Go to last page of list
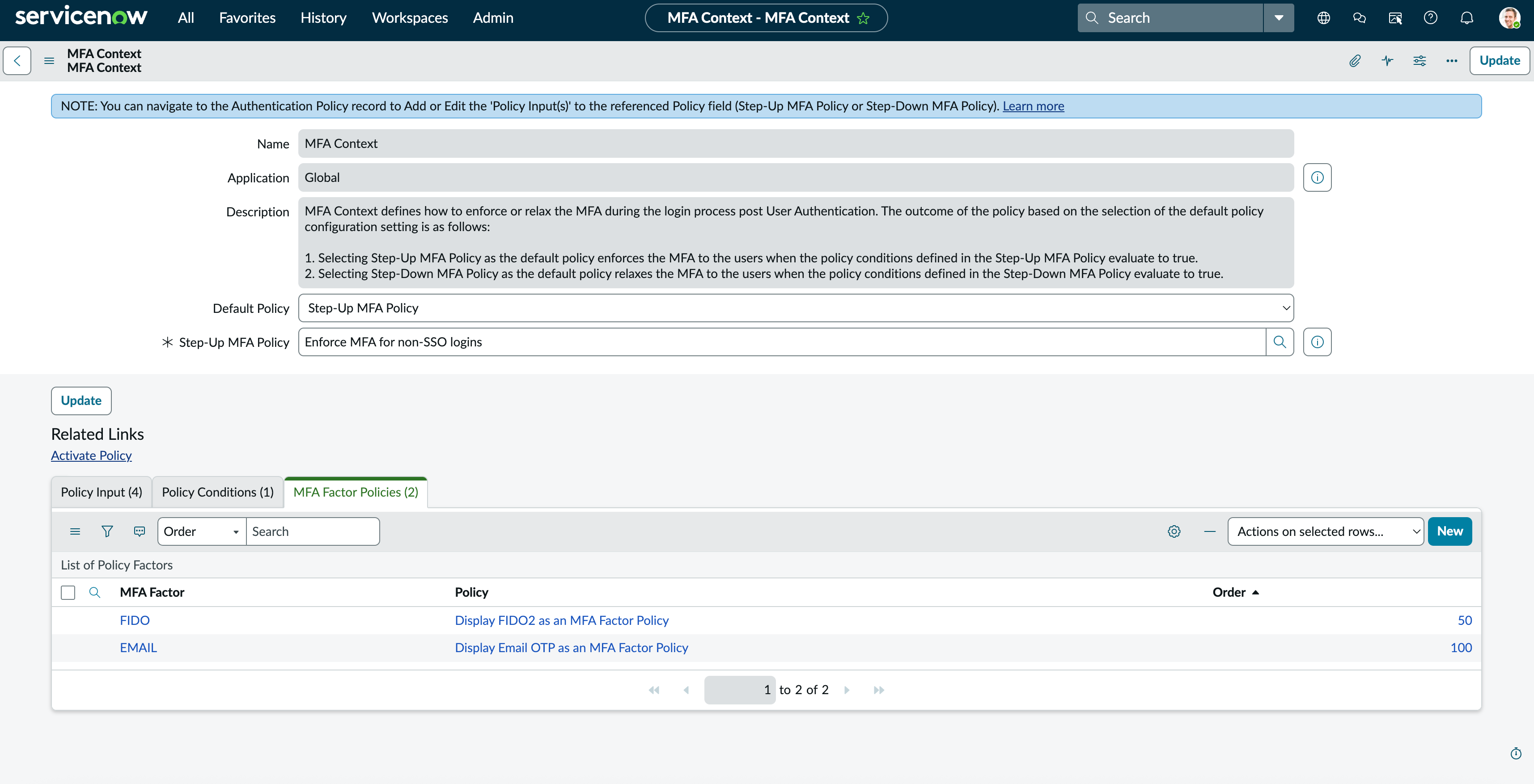 (879, 690)
